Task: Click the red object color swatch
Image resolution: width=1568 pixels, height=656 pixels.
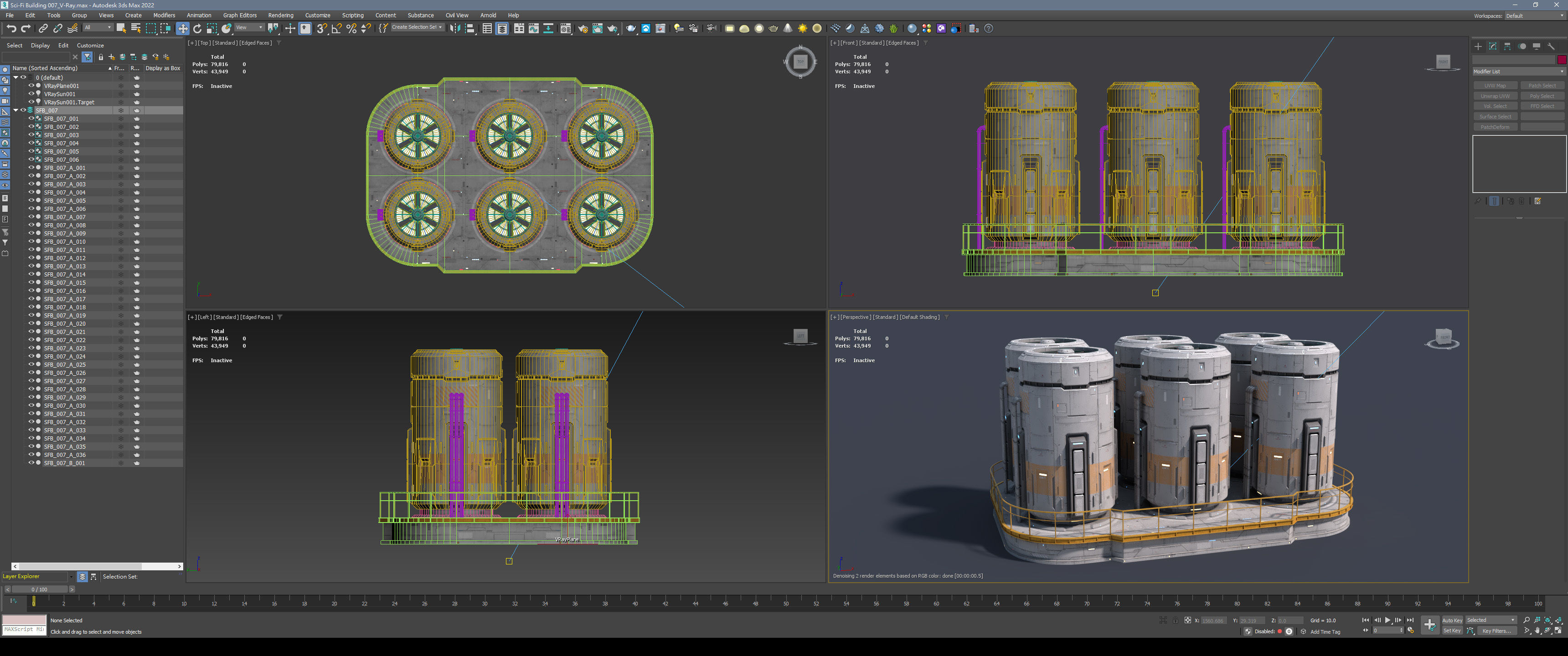Action: pos(1561,60)
